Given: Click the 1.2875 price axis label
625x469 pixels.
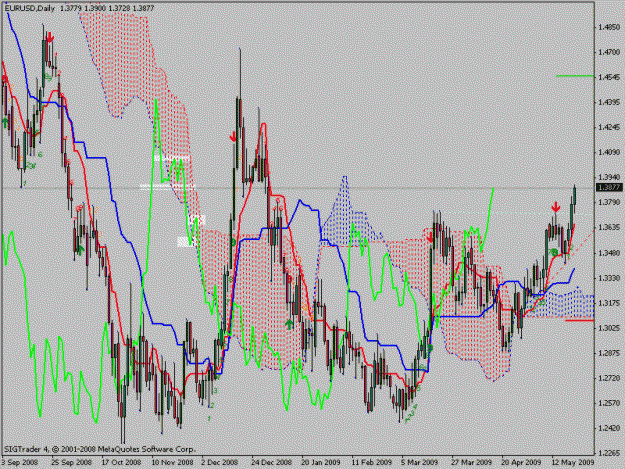Looking at the screenshot, I should (609, 353).
